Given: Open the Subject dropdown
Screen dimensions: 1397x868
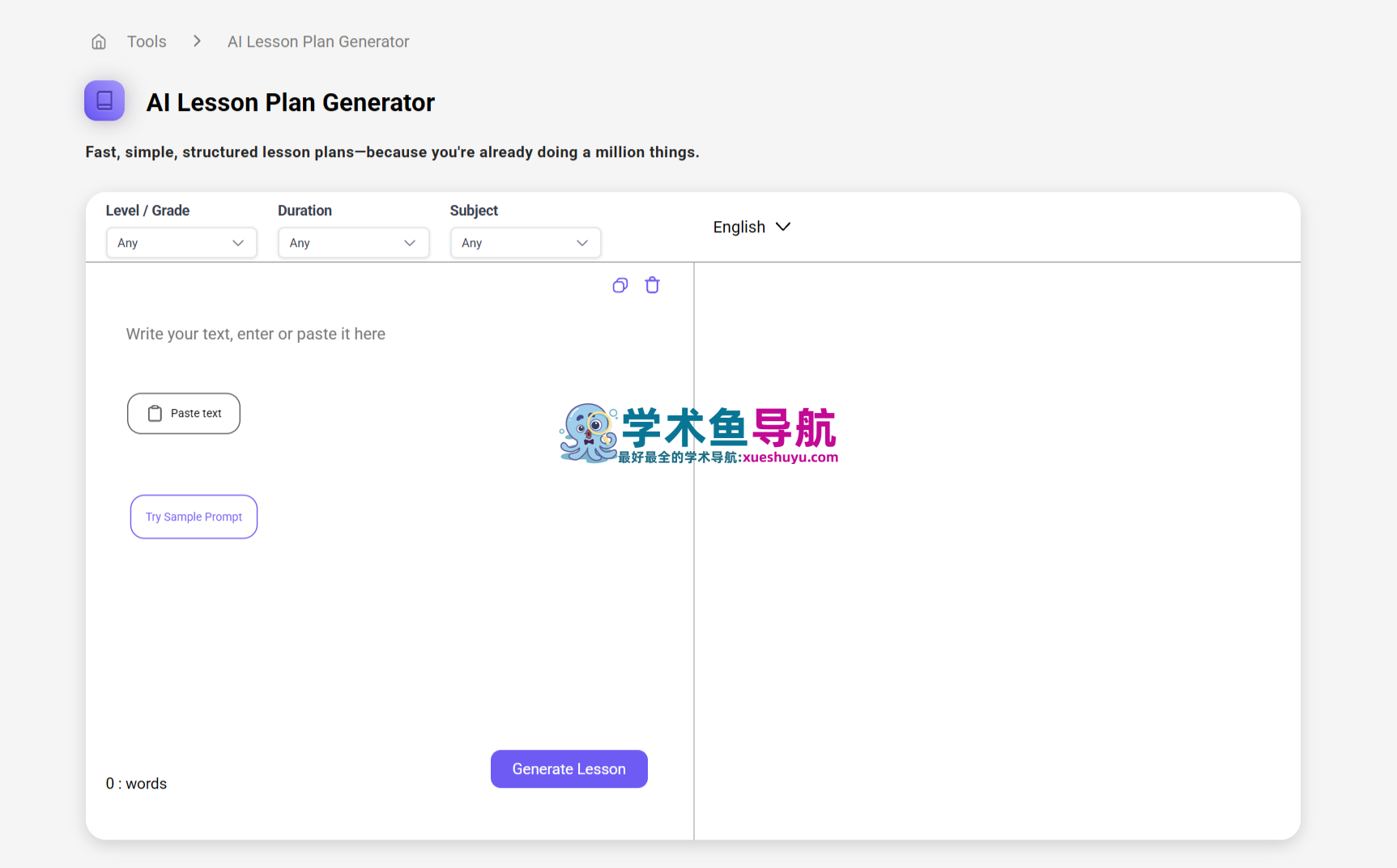Looking at the screenshot, I should (x=526, y=243).
